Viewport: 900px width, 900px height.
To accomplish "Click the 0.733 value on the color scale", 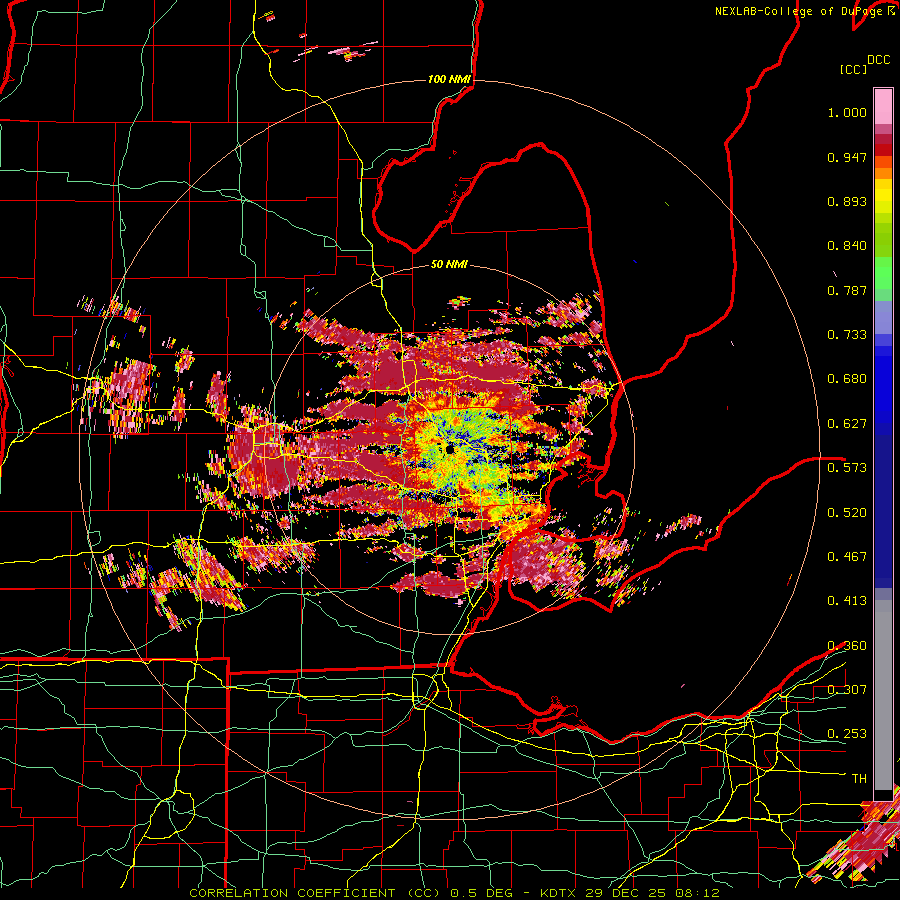I will point(847,335).
